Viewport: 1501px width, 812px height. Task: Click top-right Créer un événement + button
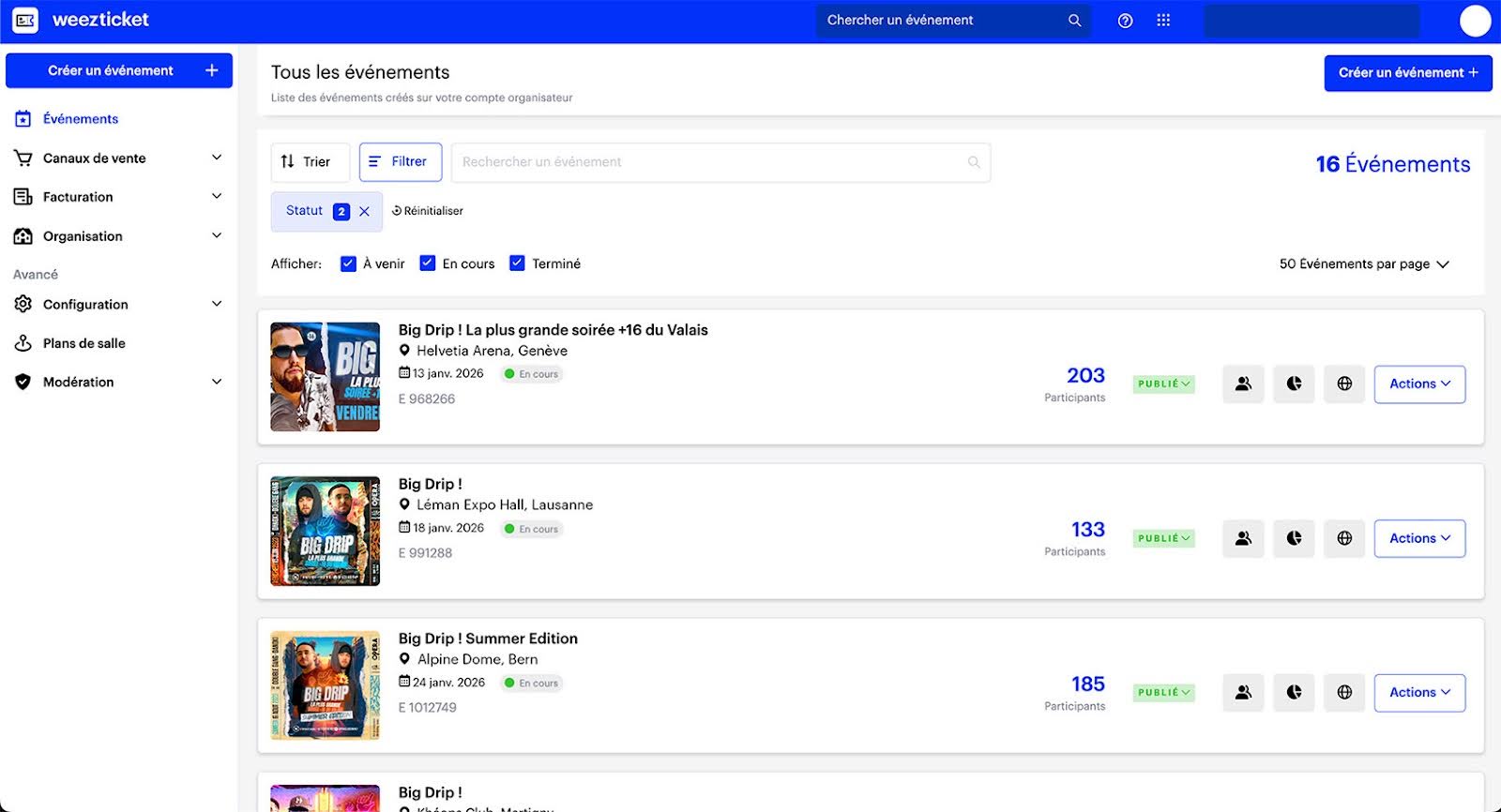[1408, 73]
